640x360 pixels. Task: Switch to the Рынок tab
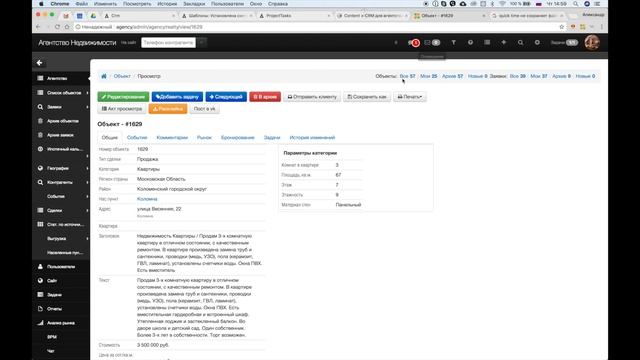pyautogui.click(x=204, y=138)
